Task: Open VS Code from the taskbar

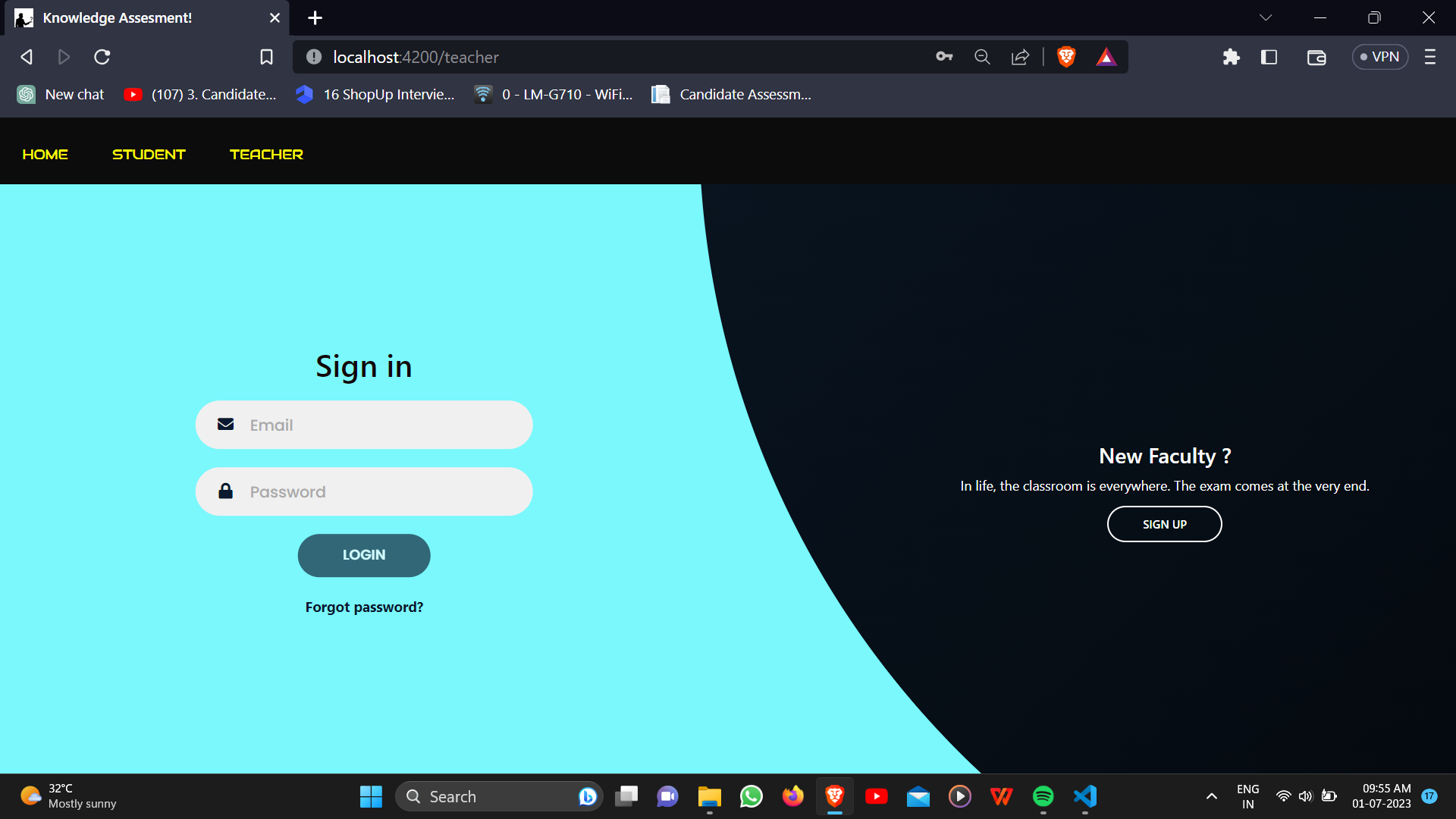Action: click(1084, 796)
